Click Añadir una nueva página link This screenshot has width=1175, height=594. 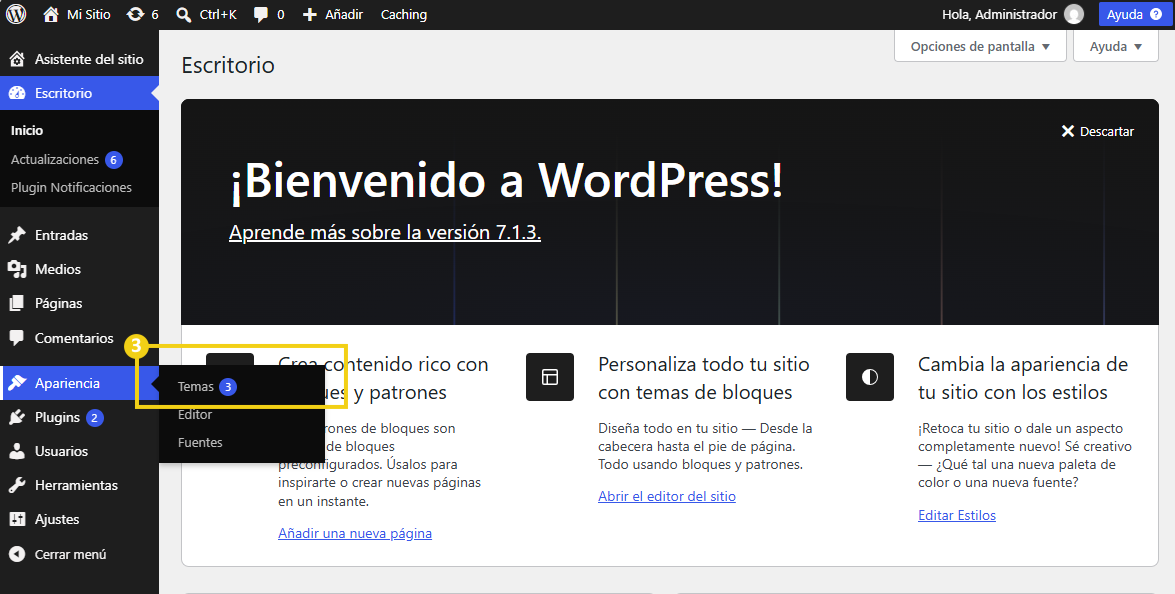[354, 533]
